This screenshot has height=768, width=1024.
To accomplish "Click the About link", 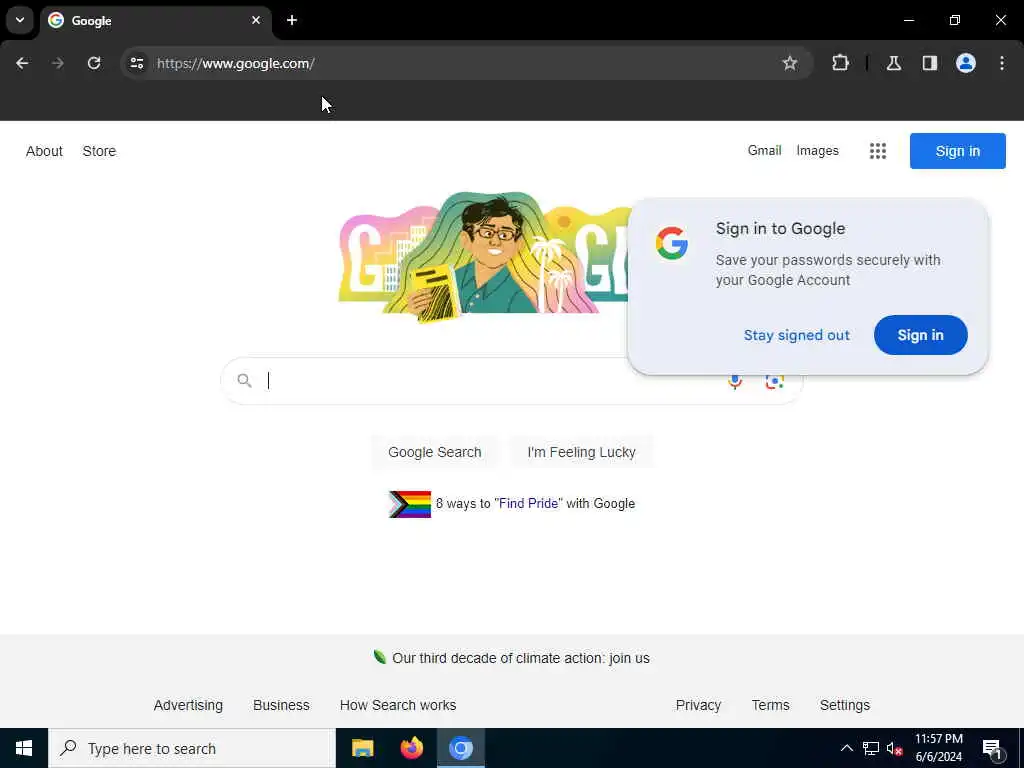I will click(44, 151).
